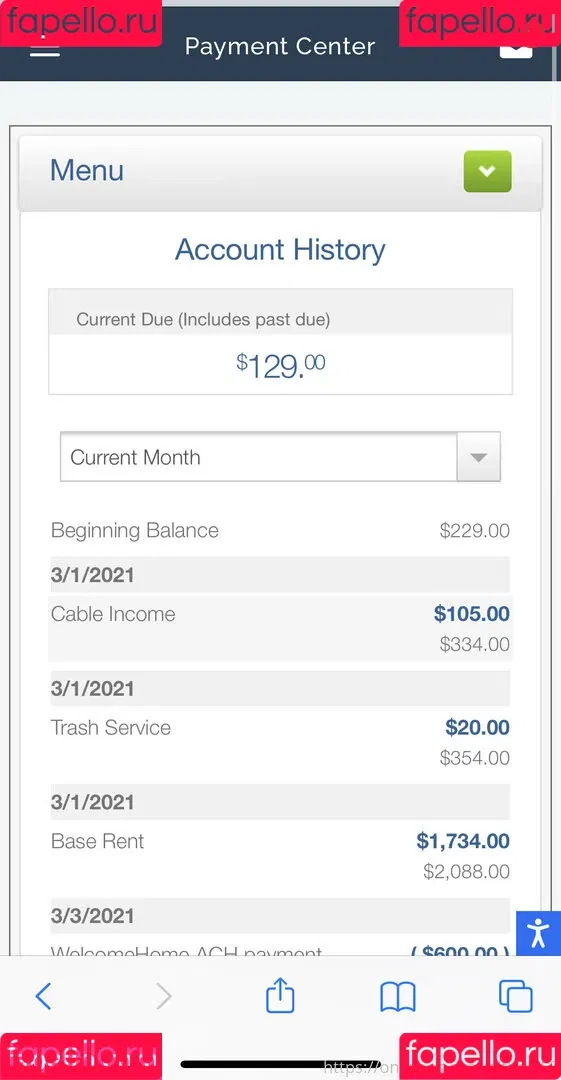
Task: Go back with the Safari back arrow
Action: (x=43, y=997)
